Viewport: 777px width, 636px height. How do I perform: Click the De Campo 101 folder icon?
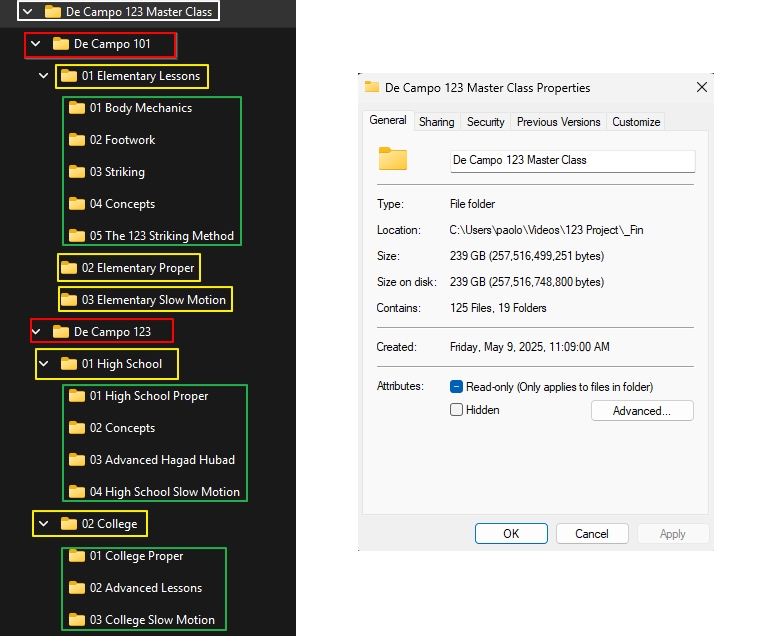[x=60, y=44]
